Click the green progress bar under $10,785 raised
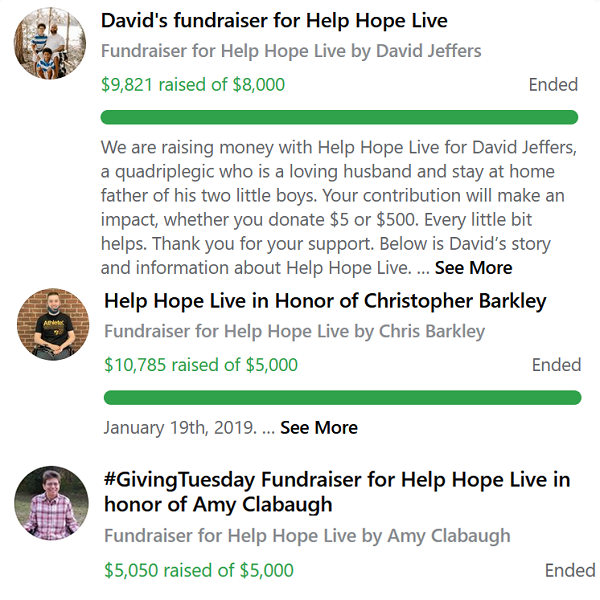 (342, 398)
